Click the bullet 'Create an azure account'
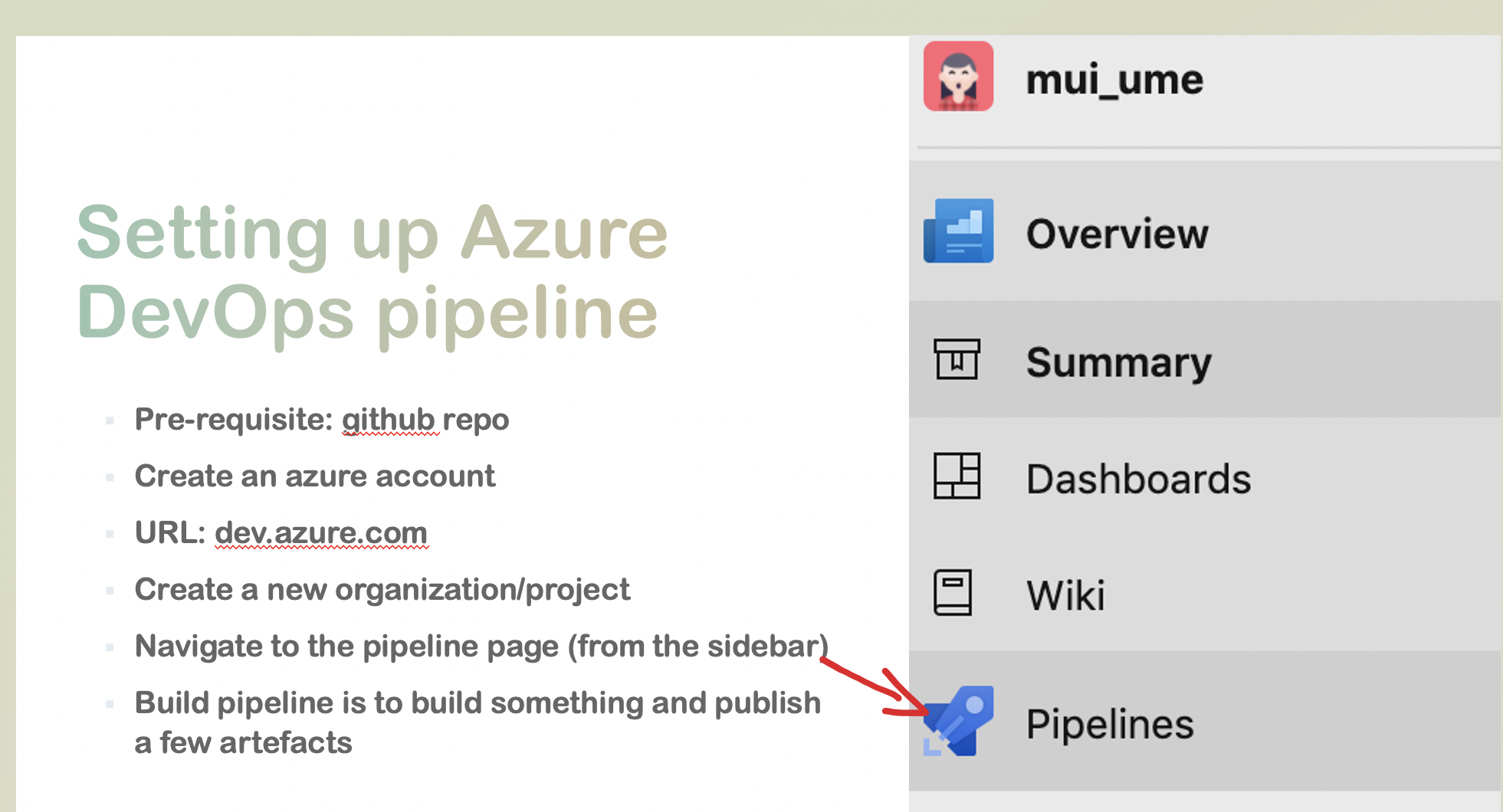 pyautogui.click(x=315, y=476)
